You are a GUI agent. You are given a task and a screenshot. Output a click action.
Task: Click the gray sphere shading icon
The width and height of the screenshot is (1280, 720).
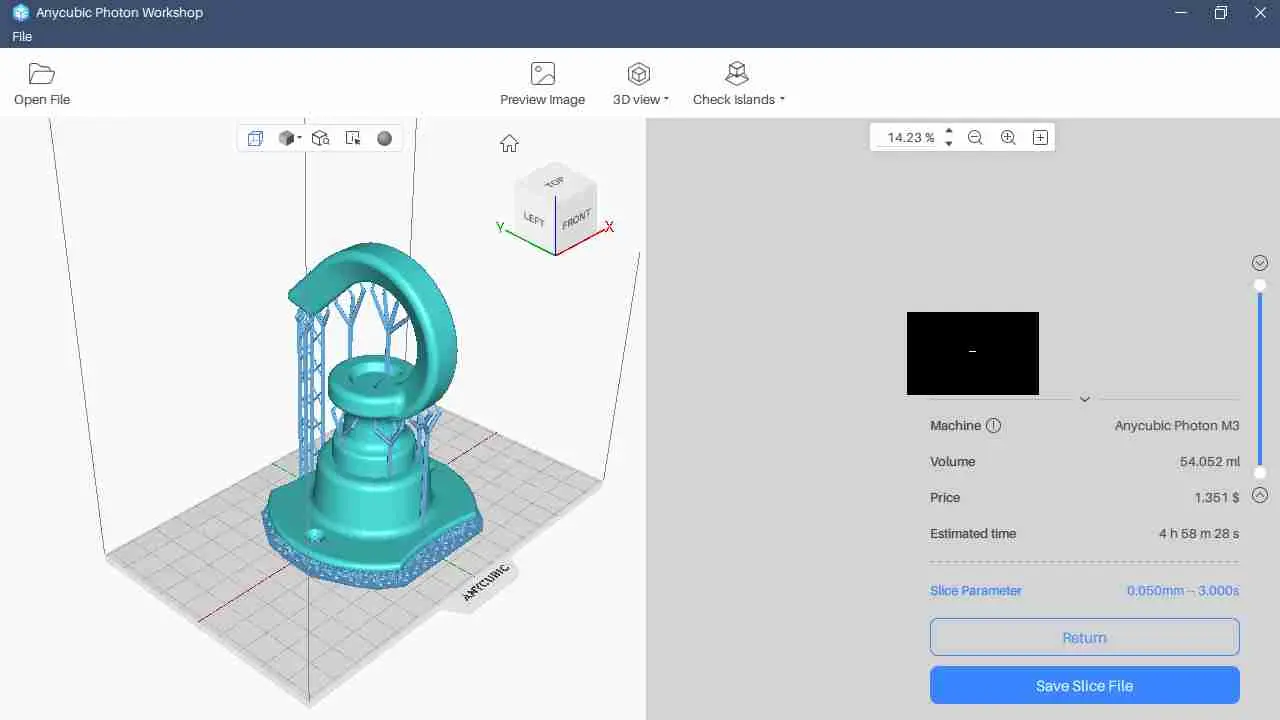pos(384,138)
